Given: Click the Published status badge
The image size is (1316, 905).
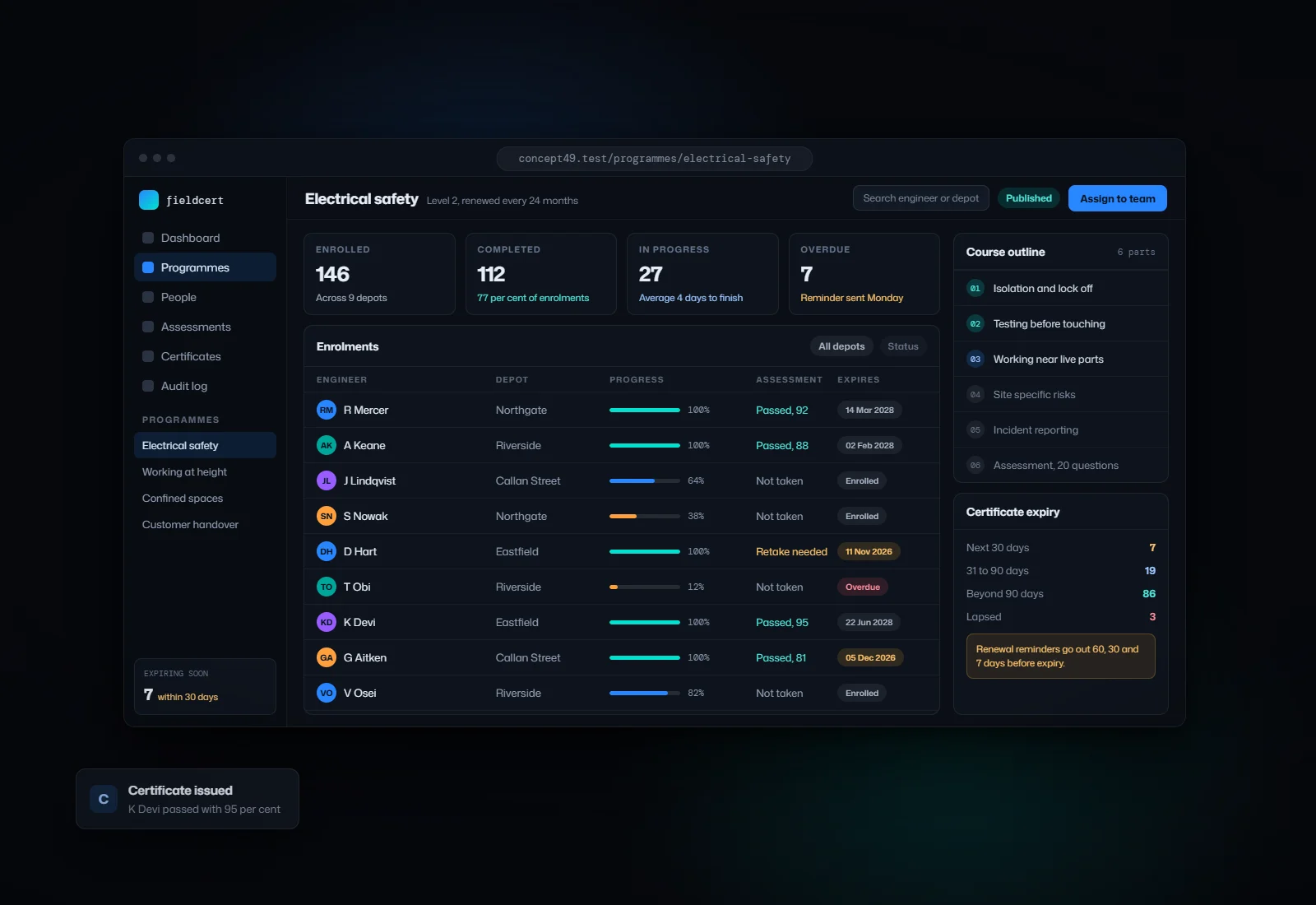Looking at the screenshot, I should coord(1029,198).
